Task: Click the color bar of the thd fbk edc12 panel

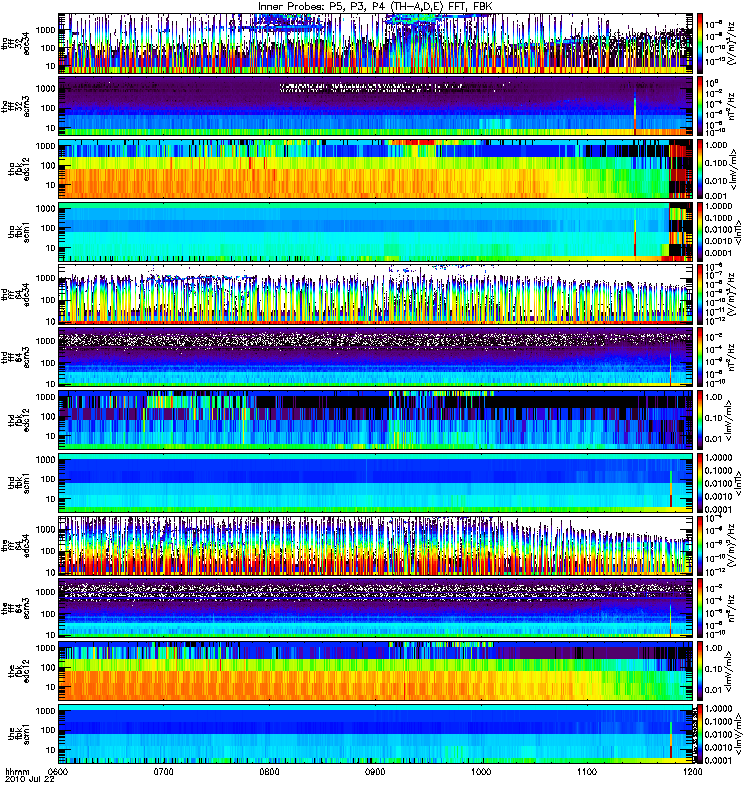Action: point(699,420)
